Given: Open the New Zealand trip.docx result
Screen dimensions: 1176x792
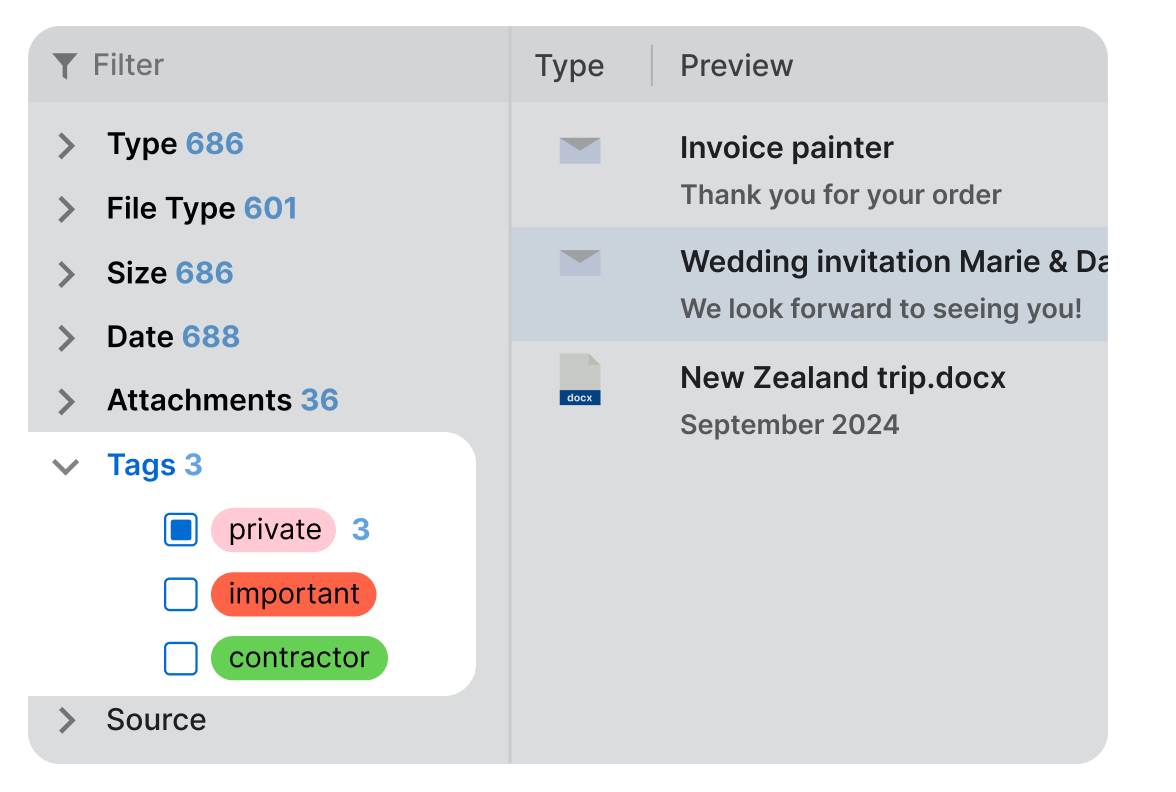Looking at the screenshot, I should tap(842, 378).
